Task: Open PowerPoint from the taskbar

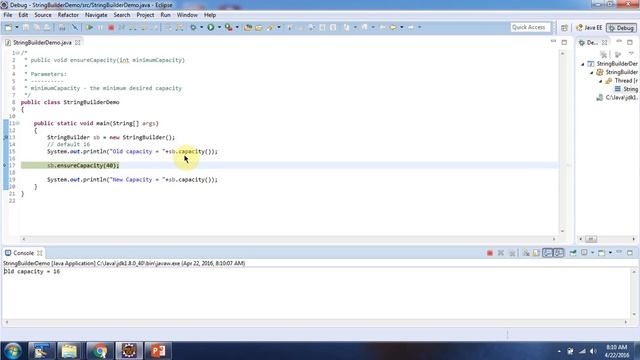Action: coord(158,351)
